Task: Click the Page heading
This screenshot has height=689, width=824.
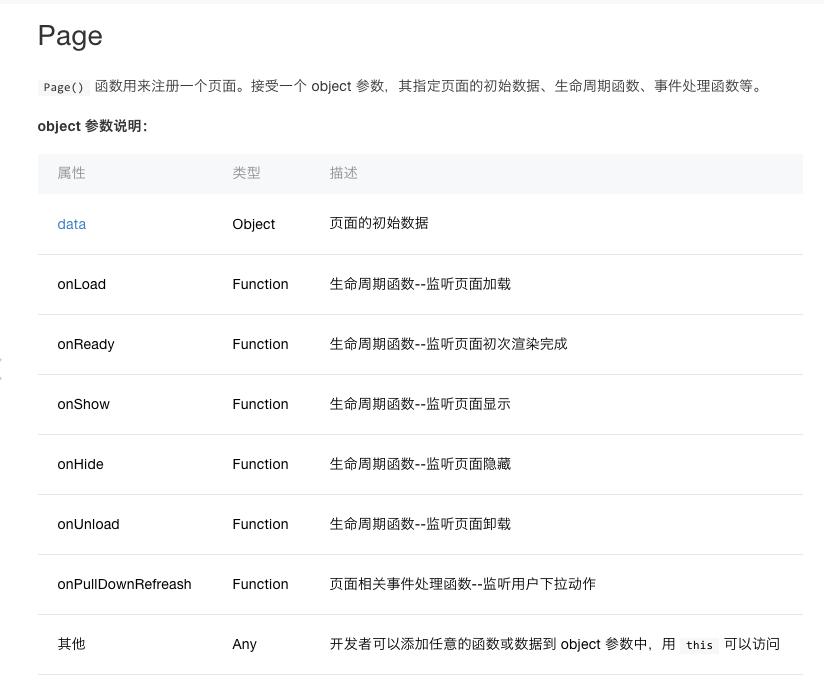Action: (x=70, y=36)
